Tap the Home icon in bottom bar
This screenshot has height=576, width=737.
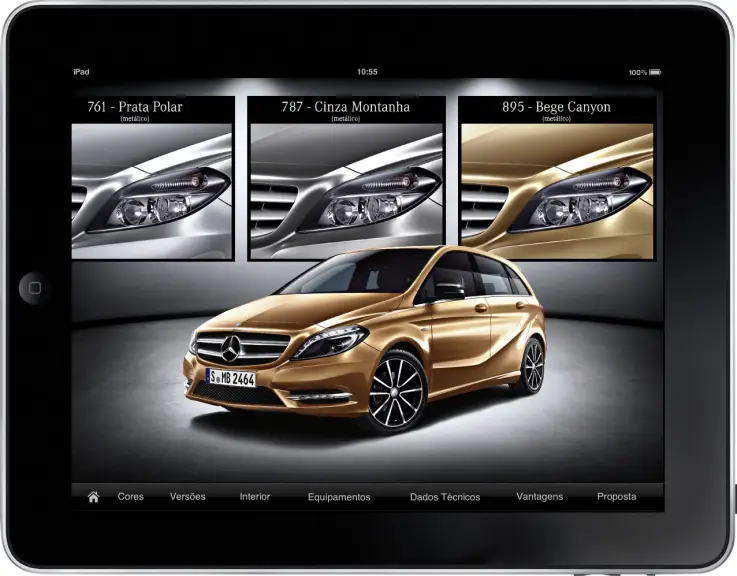(93, 497)
